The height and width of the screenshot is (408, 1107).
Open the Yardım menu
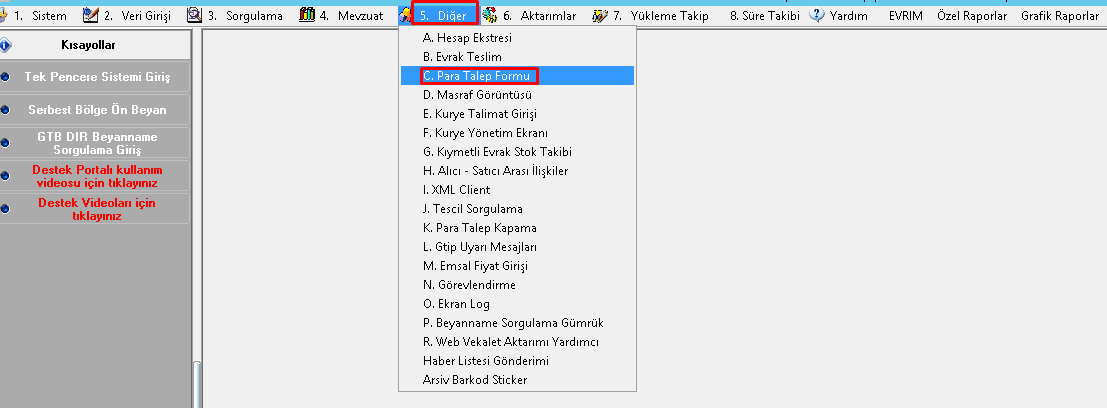pos(848,16)
